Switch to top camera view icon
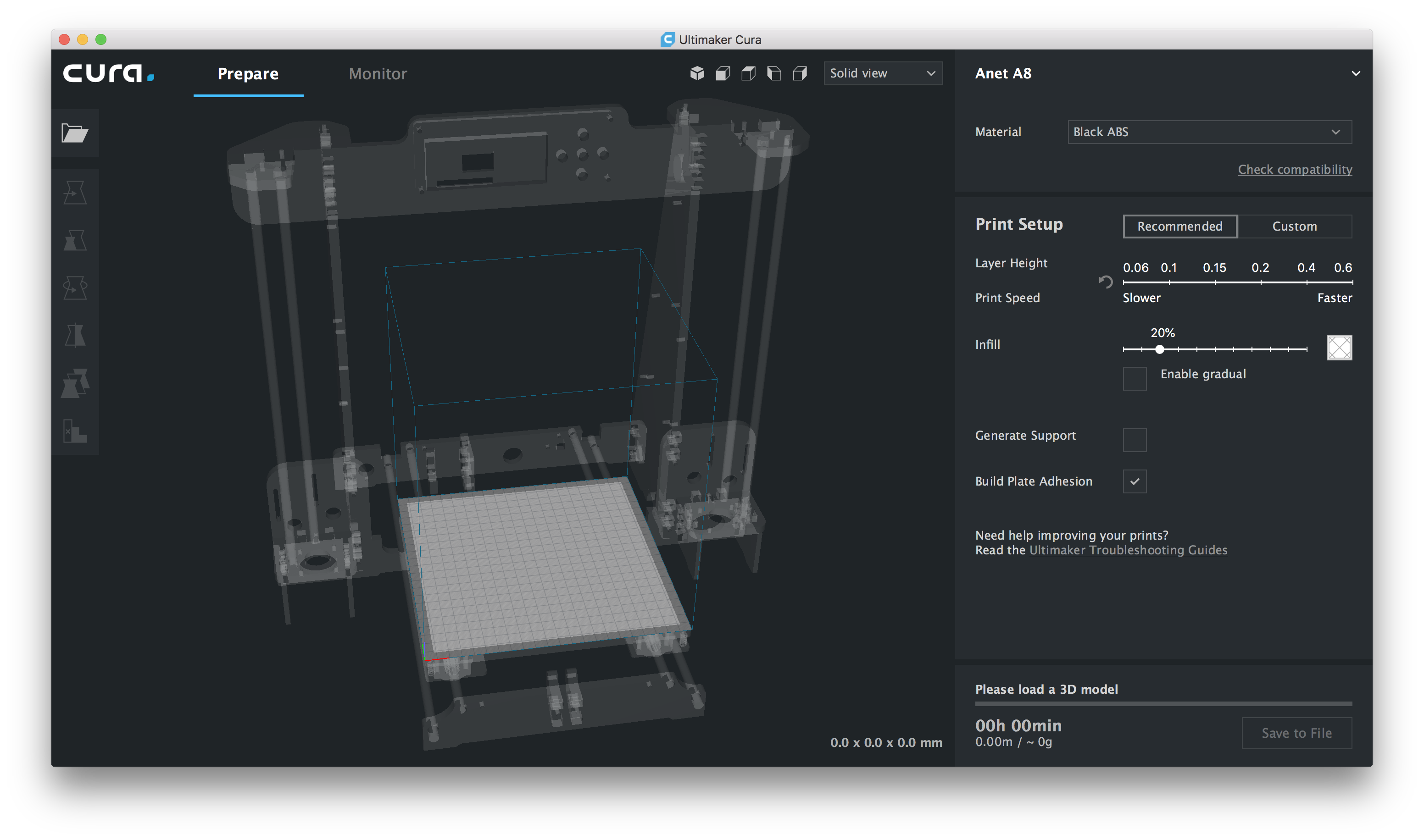 748,73
